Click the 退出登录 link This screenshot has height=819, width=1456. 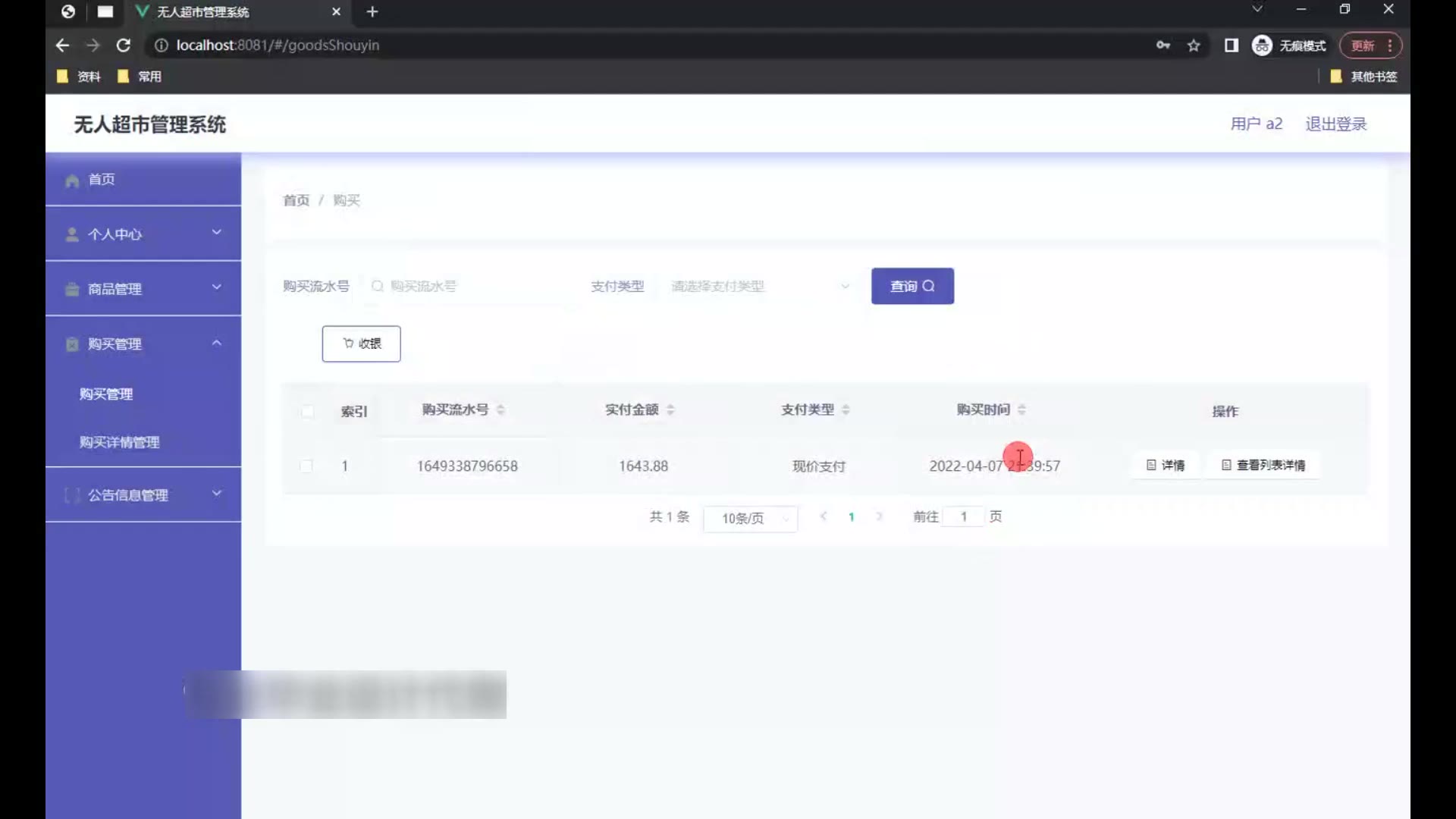coord(1335,124)
